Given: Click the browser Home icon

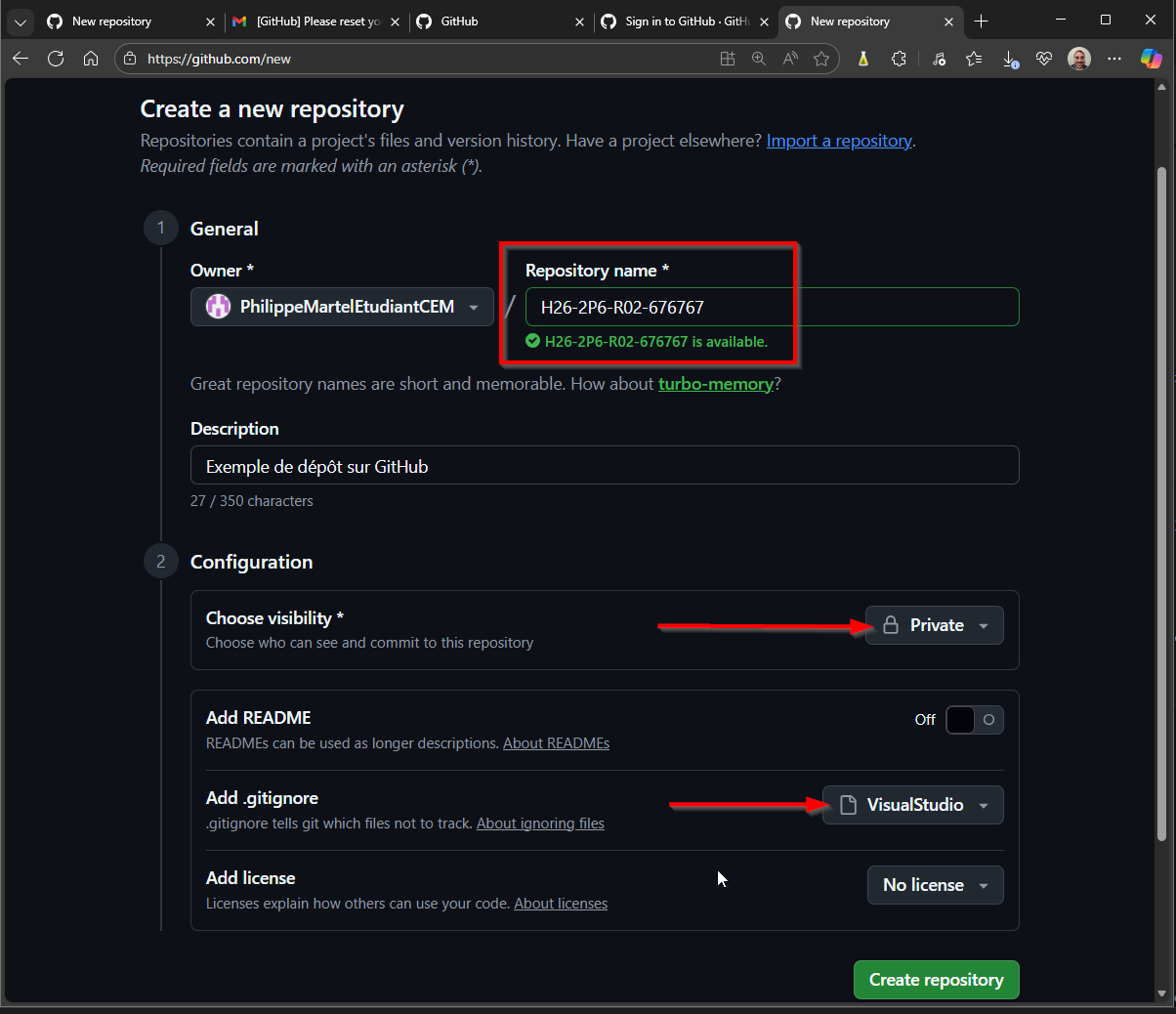Looking at the screenshot, I should tap(91, 59).
